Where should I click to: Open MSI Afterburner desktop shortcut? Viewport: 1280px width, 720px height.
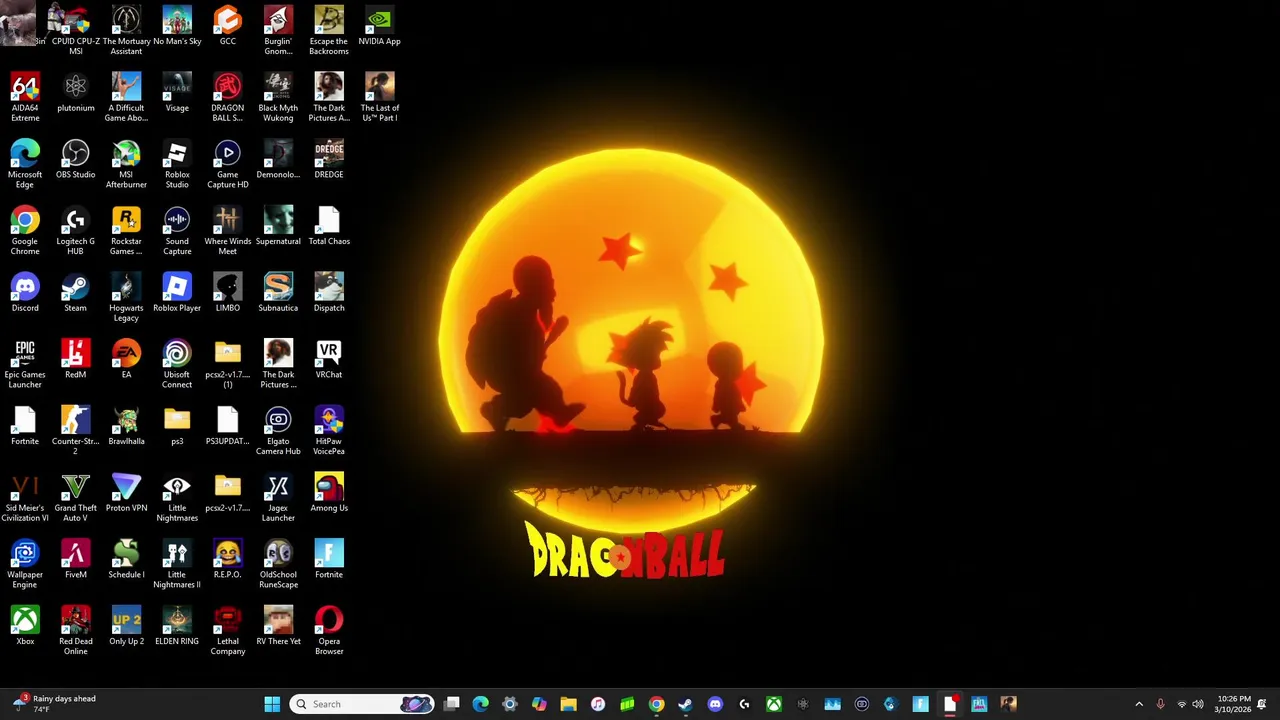pos(126,163)
